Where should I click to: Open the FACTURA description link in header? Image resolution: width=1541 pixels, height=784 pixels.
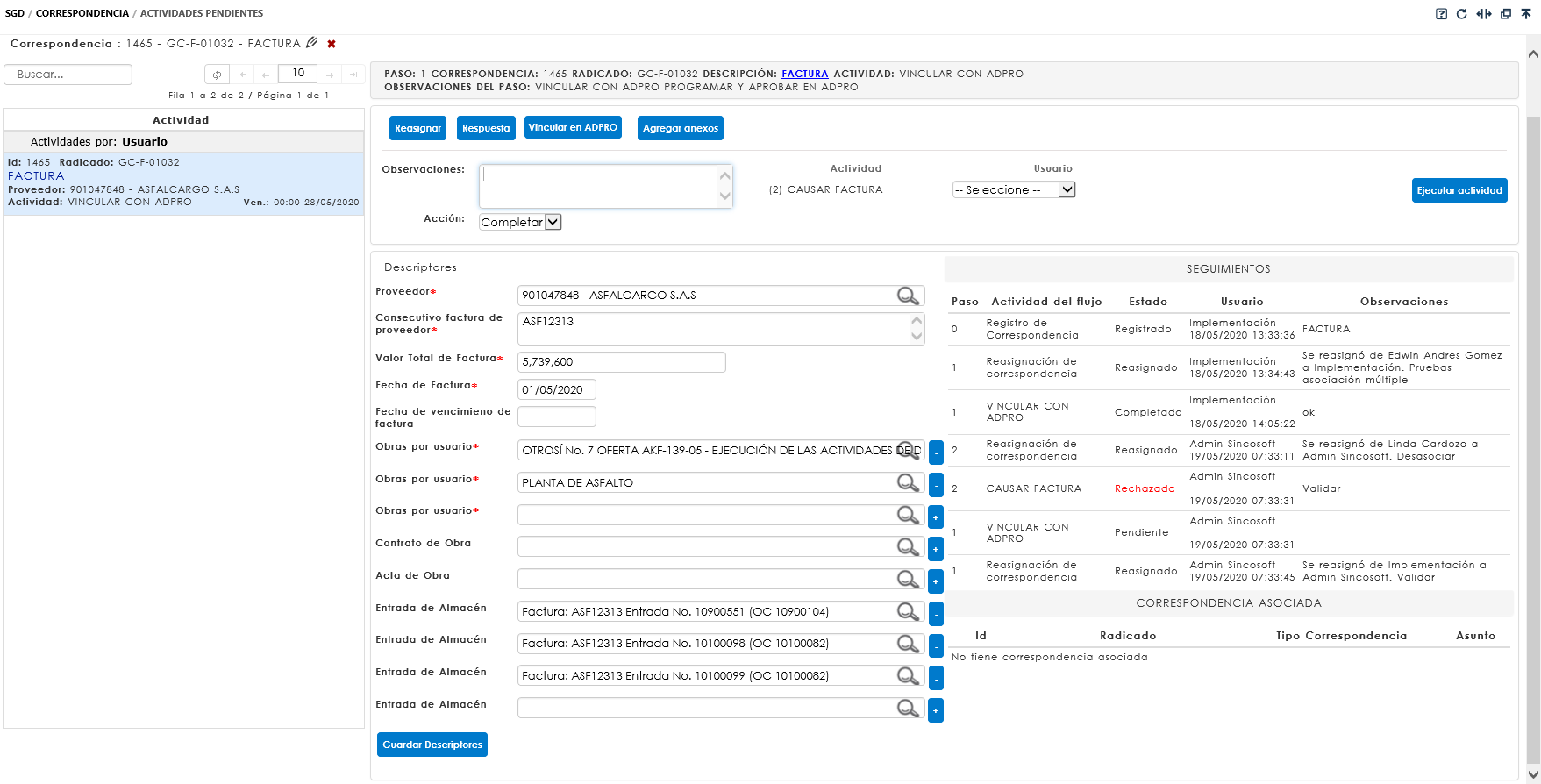tap(805, 74)
